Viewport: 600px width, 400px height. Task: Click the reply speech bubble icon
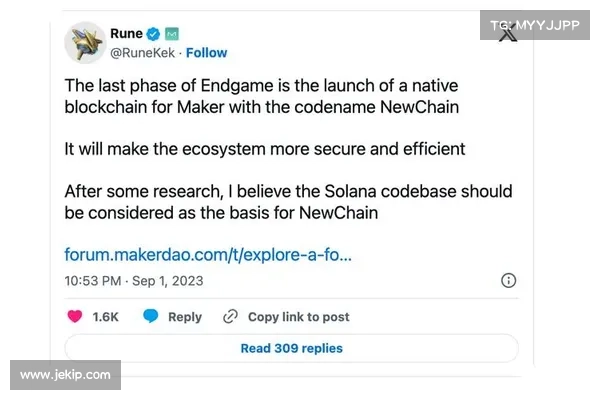coord(151,316)
